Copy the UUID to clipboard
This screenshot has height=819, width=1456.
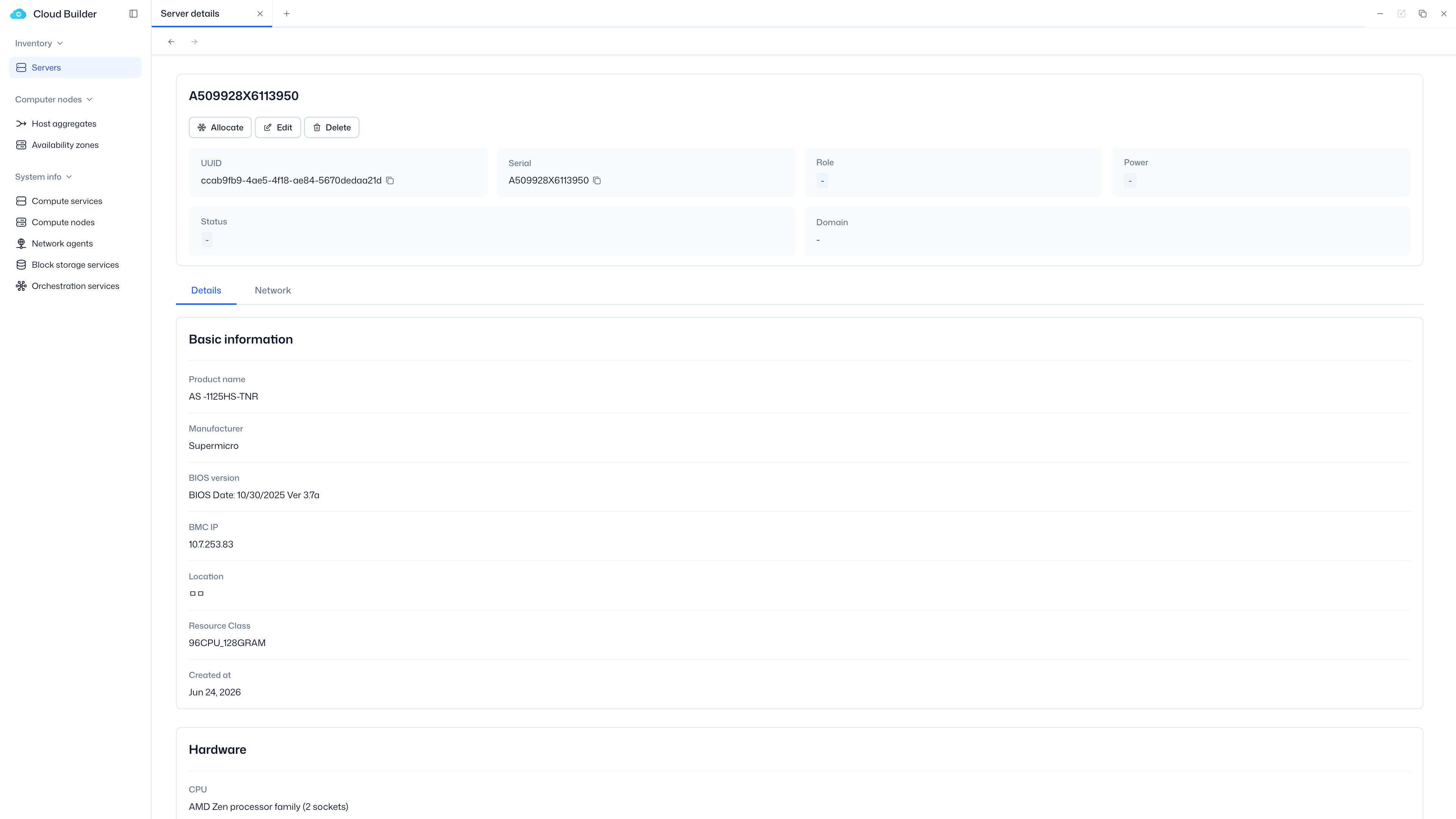390,180
